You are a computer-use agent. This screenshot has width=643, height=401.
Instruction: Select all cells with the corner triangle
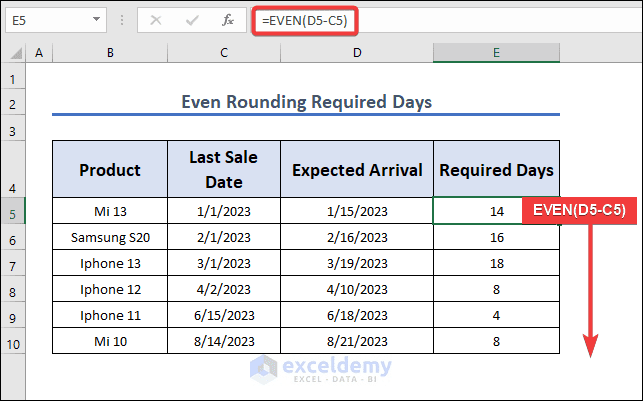[15, 53]
